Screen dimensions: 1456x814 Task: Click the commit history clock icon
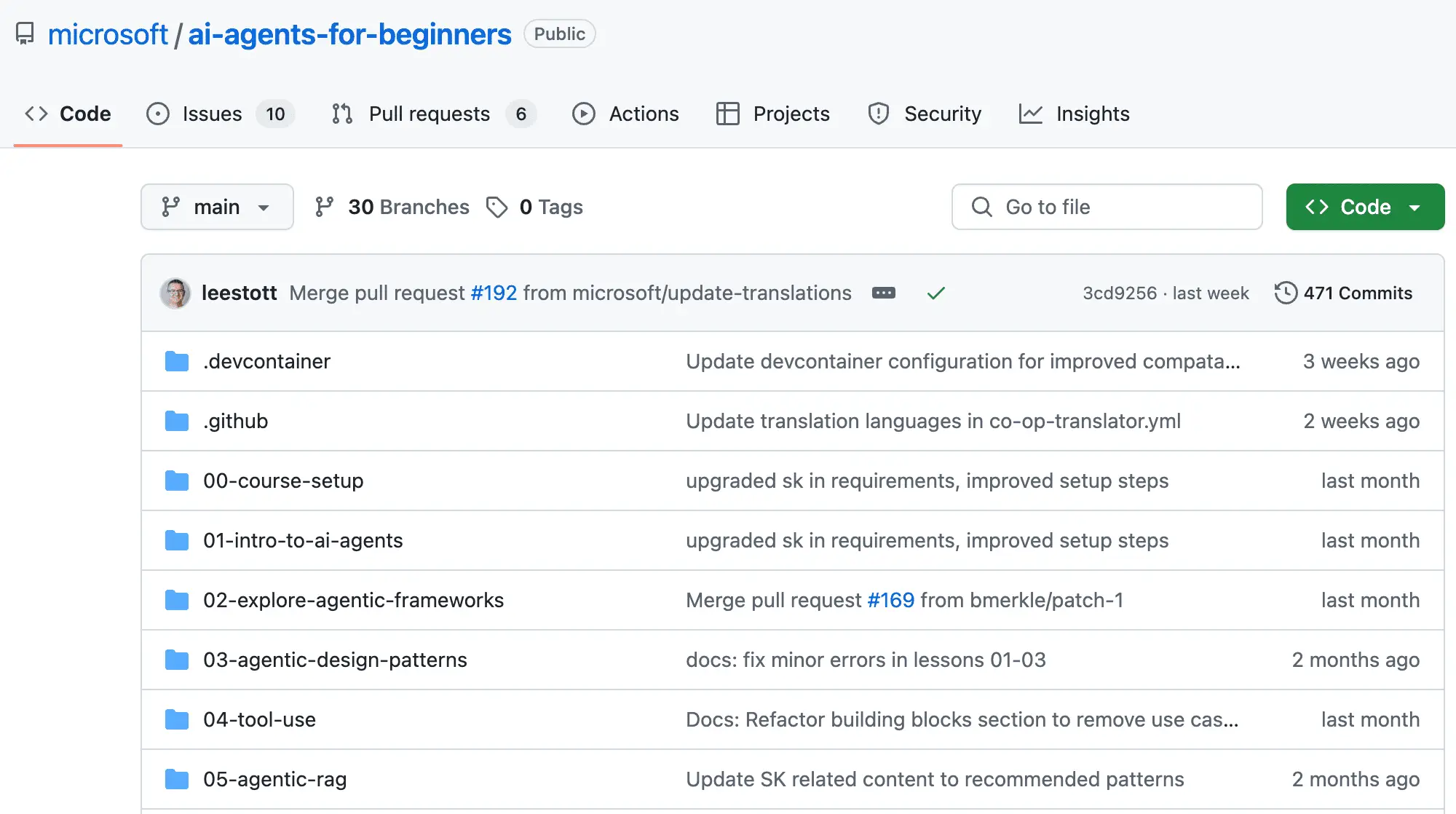1286,293
